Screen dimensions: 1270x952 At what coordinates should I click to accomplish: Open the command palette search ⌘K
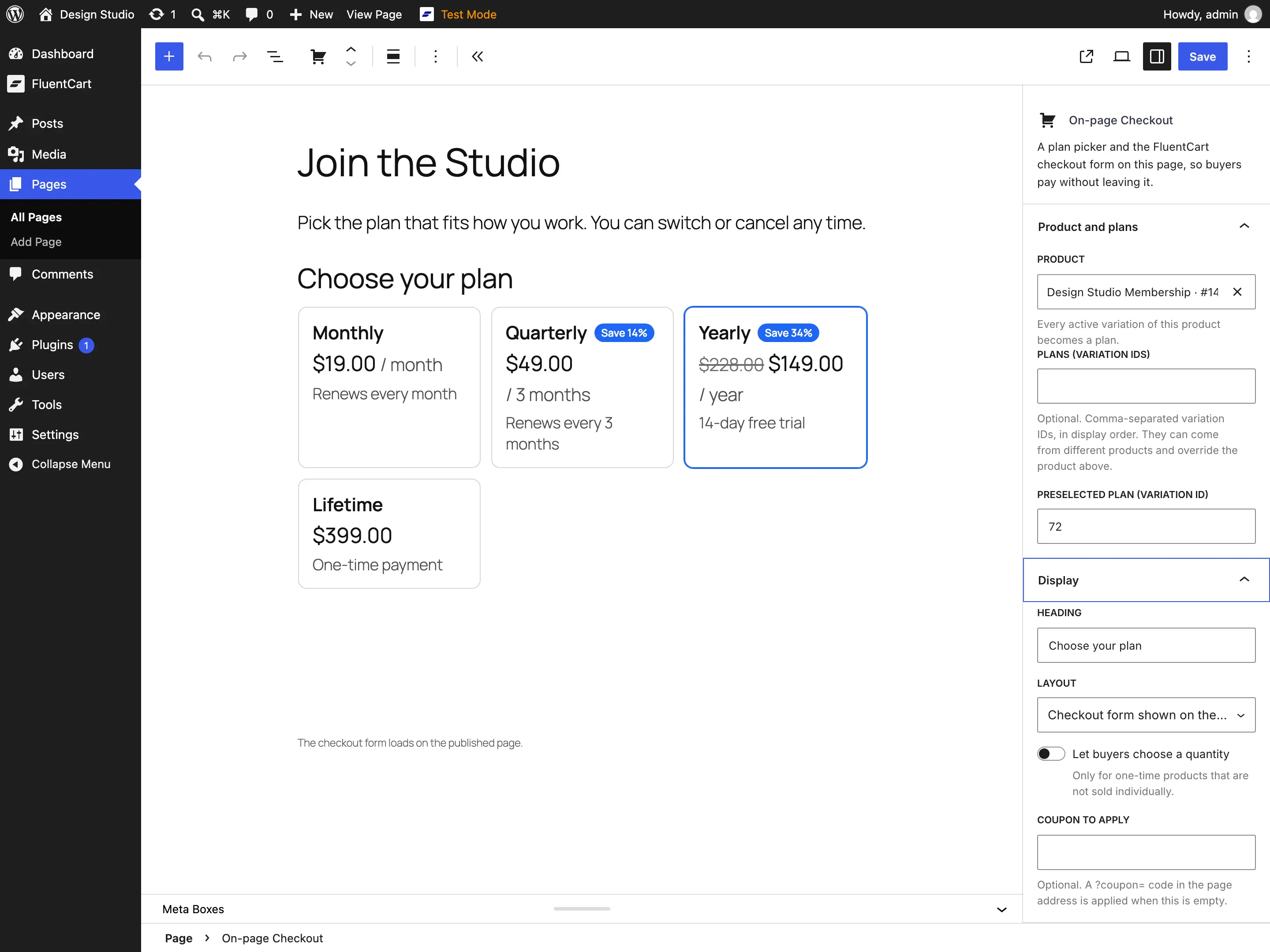point(210,14)
